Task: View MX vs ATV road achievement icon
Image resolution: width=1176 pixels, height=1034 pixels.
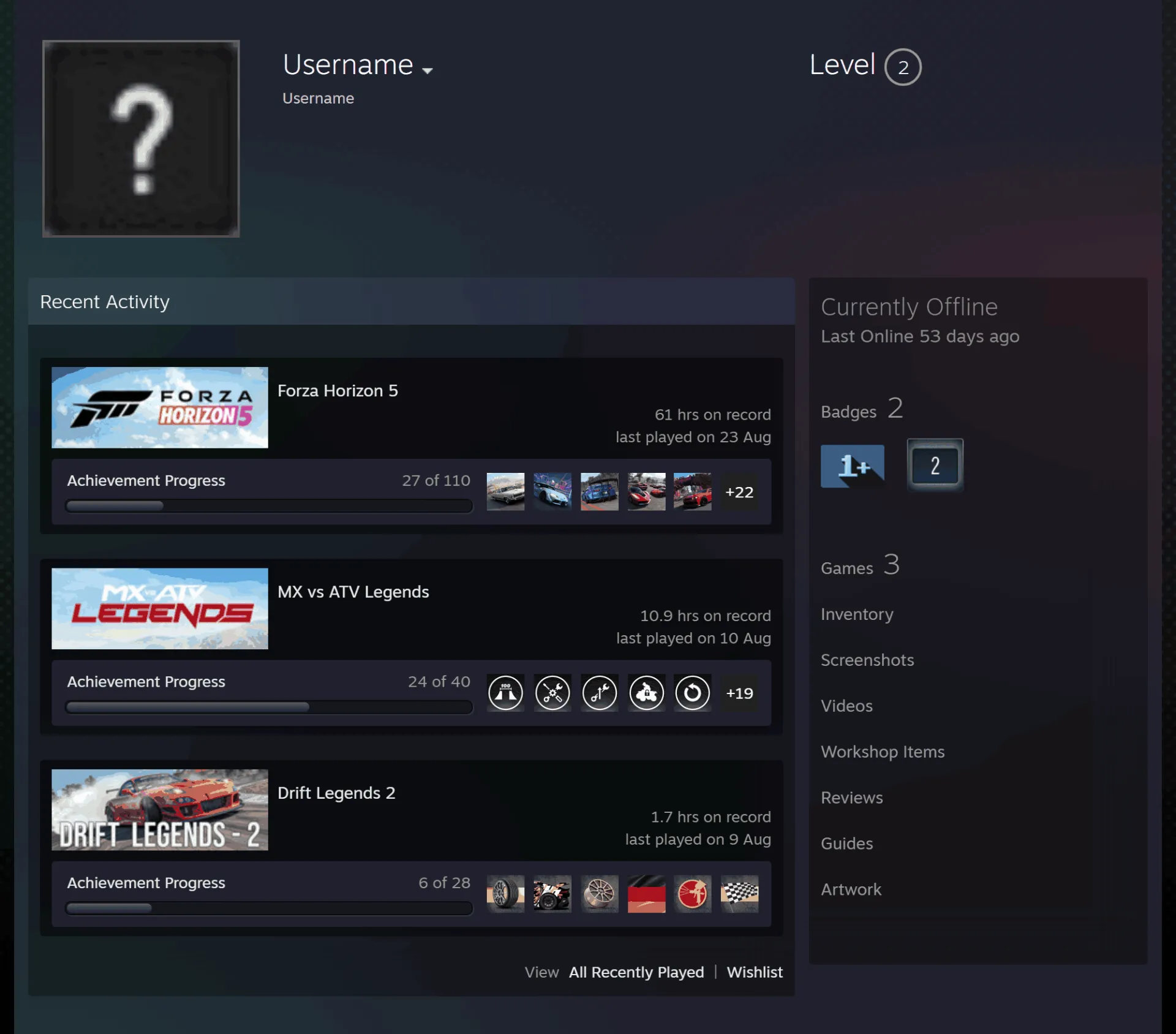Action: coord(505,693)
